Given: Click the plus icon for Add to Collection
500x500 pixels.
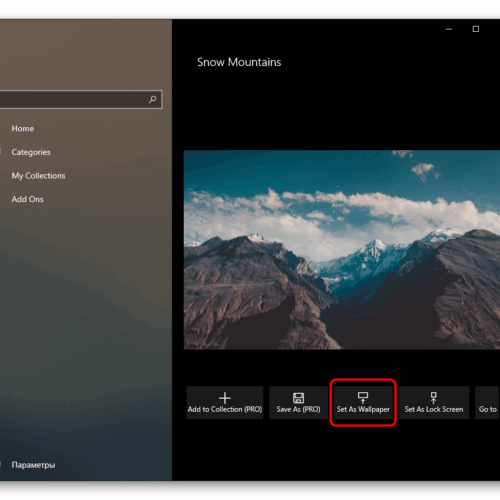Looking at the screenshot, I should [x=225, y=398].
